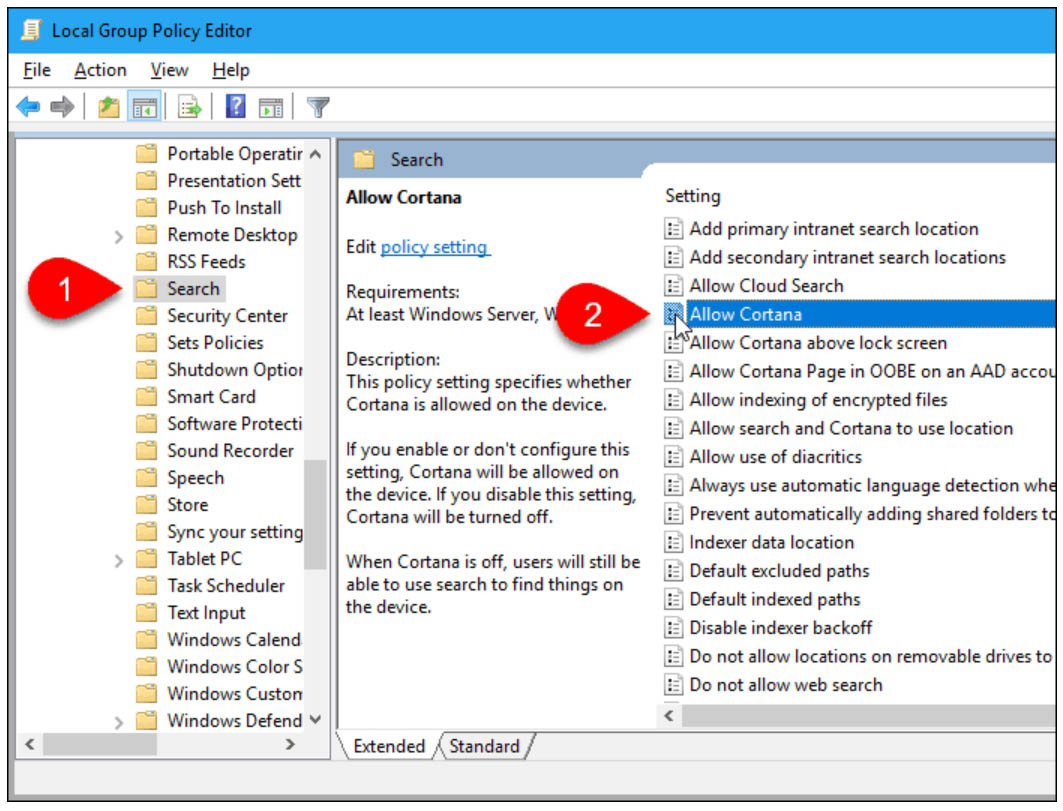Switch to the Standard tab
This screenshot has height=811, width=1063.
(484, 746)
